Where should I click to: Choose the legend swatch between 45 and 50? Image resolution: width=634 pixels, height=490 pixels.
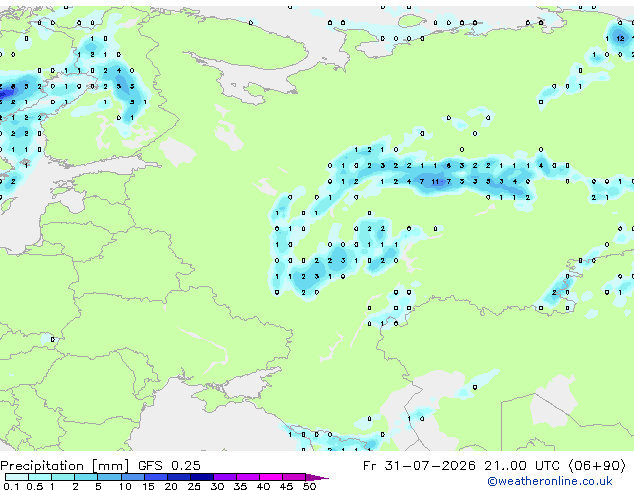point(294,477)
